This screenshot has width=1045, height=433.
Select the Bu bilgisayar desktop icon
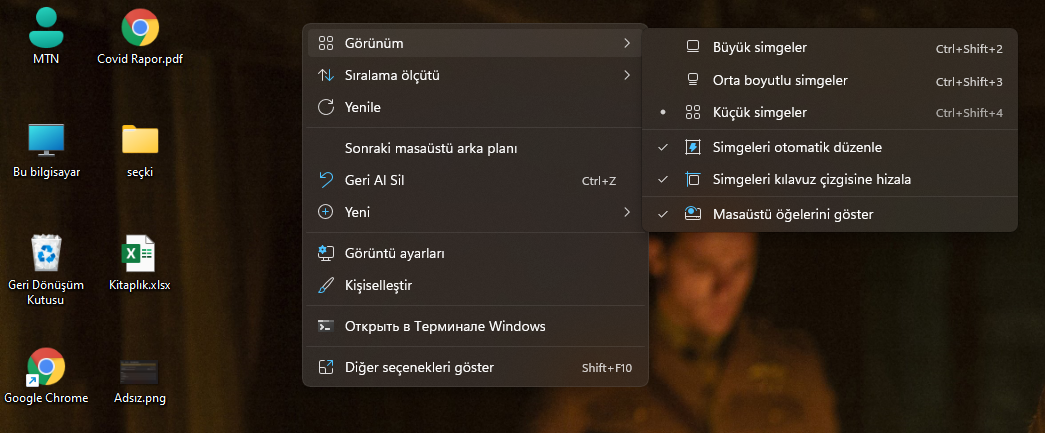click(x=46, y=140)
